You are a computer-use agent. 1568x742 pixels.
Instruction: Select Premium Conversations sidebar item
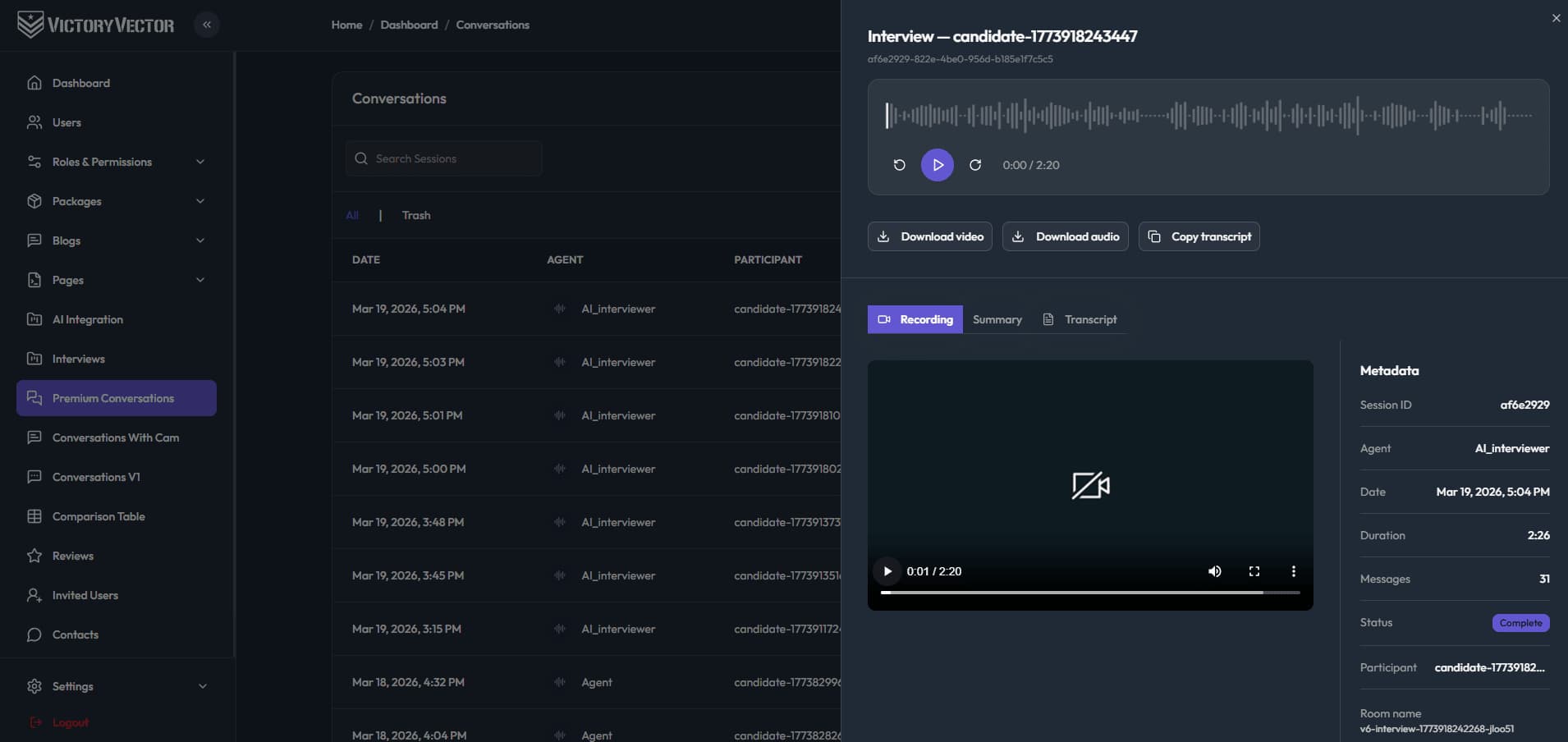click(117, 398)
